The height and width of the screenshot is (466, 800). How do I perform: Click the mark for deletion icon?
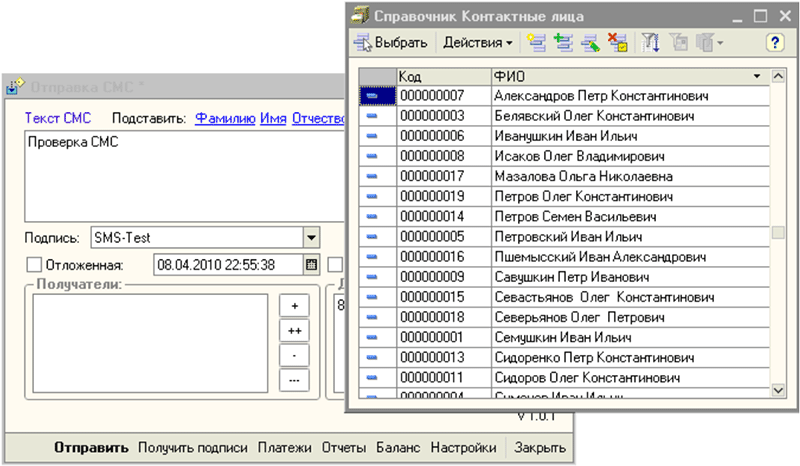click(619, 43)
